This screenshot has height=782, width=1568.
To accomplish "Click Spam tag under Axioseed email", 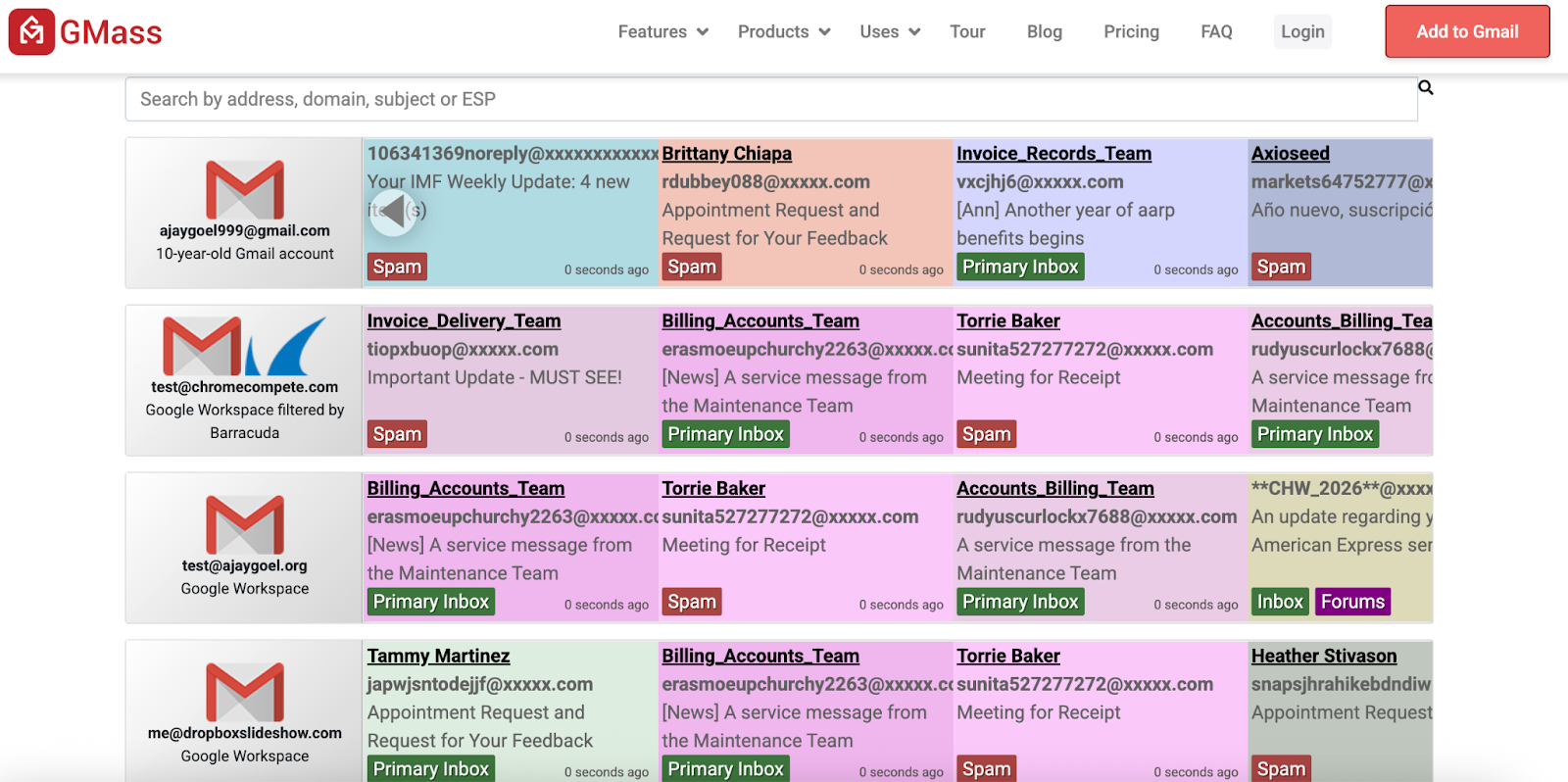I will tap(1281, 267).
